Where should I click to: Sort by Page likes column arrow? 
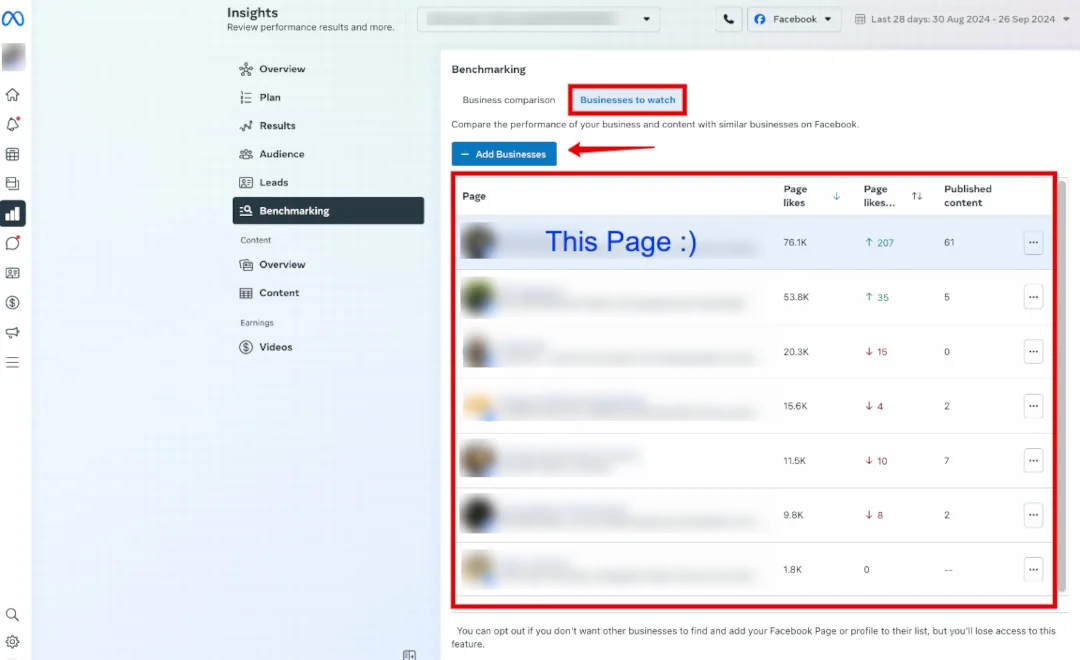pos(836,196)
